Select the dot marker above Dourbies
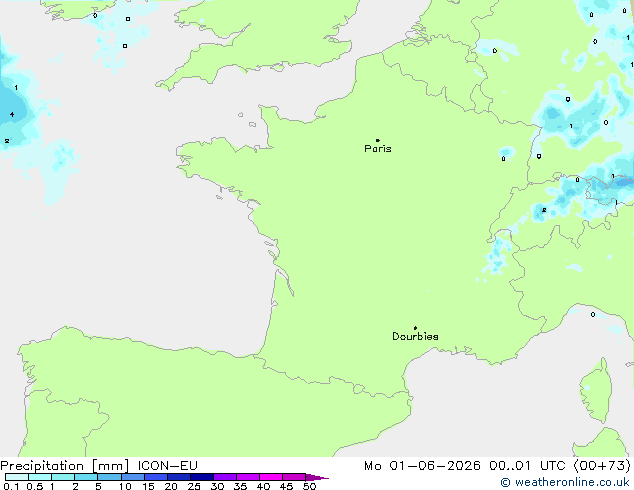This screenshot has width=634, height=490. (415, 328)
